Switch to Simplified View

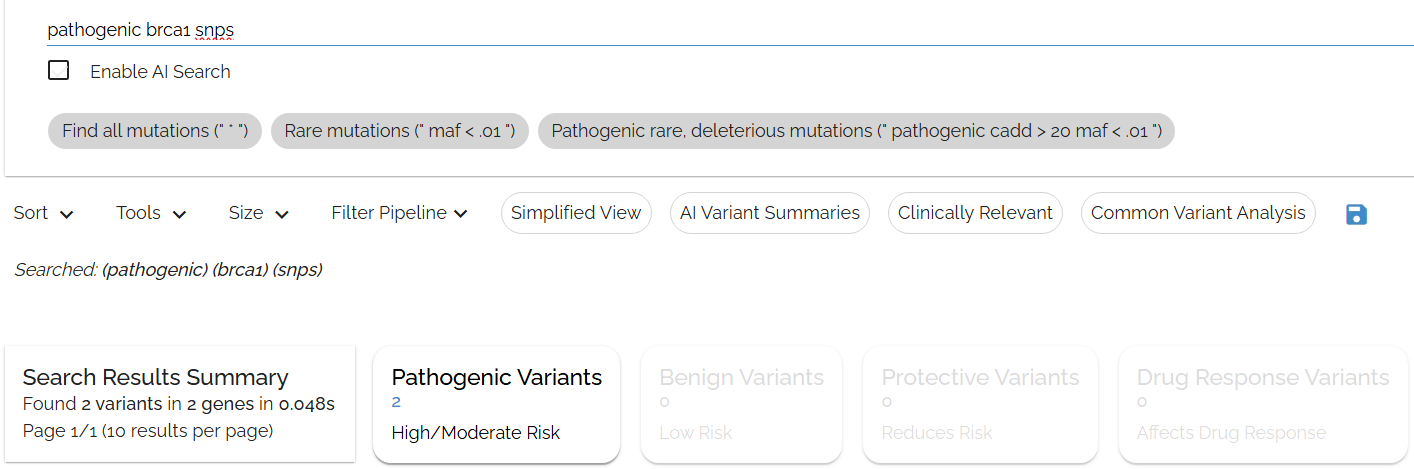(x=576, y=213)
